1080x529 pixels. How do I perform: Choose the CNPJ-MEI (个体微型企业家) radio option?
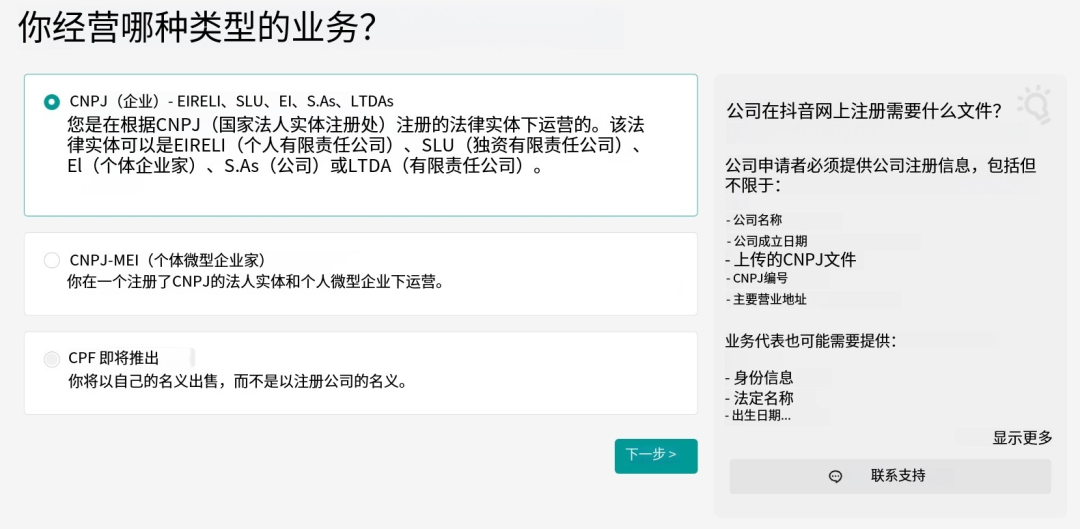52,260
